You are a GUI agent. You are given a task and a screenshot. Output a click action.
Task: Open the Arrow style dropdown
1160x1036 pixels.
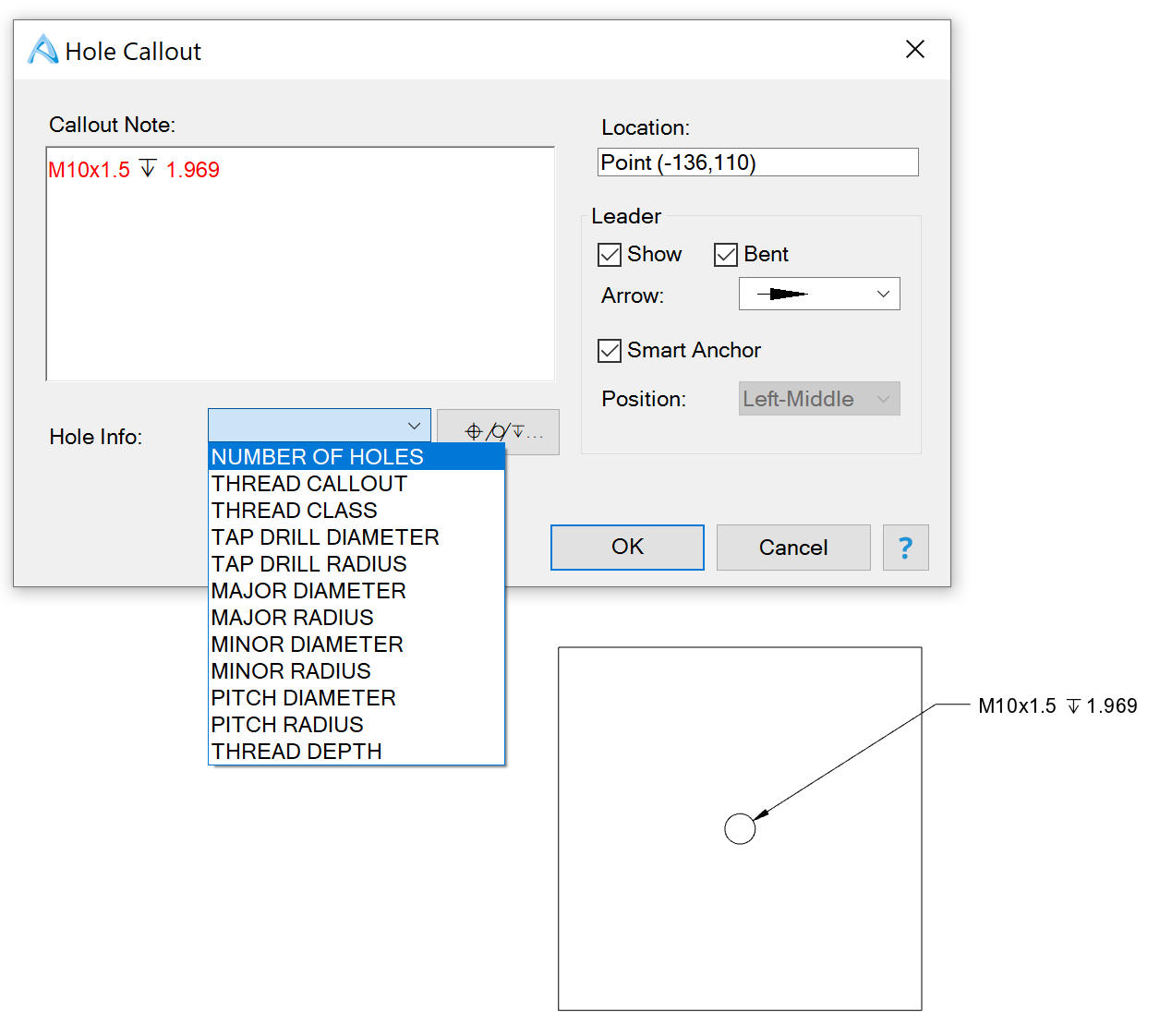(x=819, y=294)
